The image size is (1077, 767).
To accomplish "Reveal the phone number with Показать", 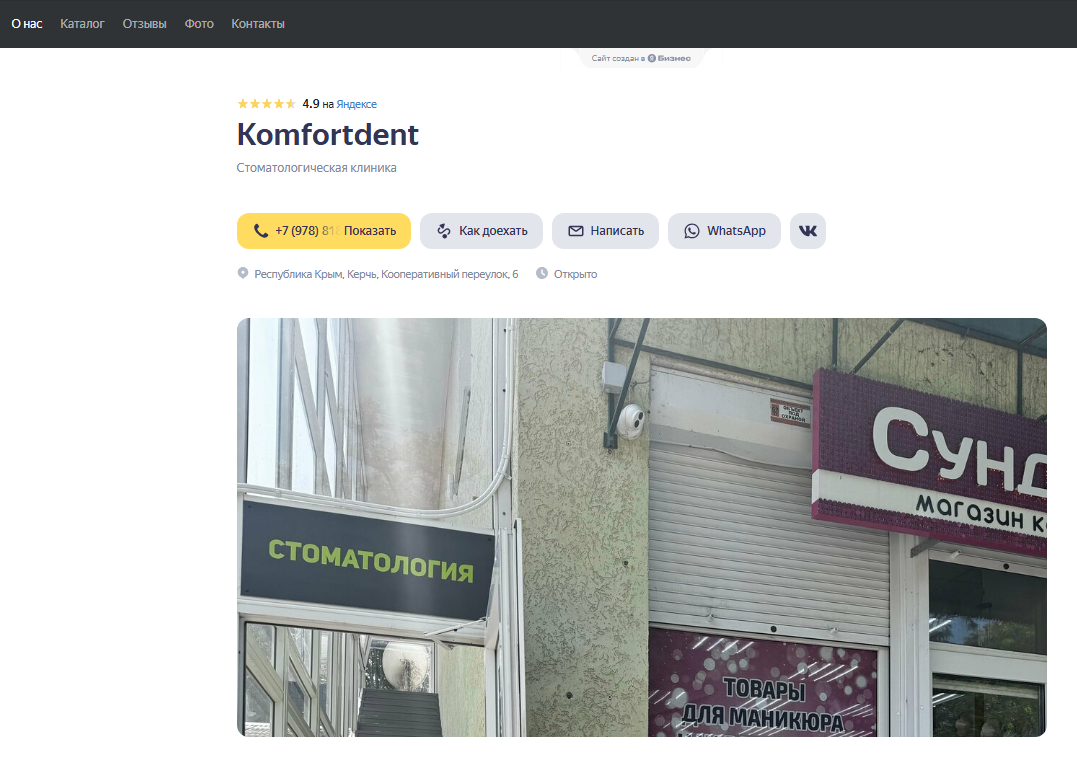I will 370,231.
